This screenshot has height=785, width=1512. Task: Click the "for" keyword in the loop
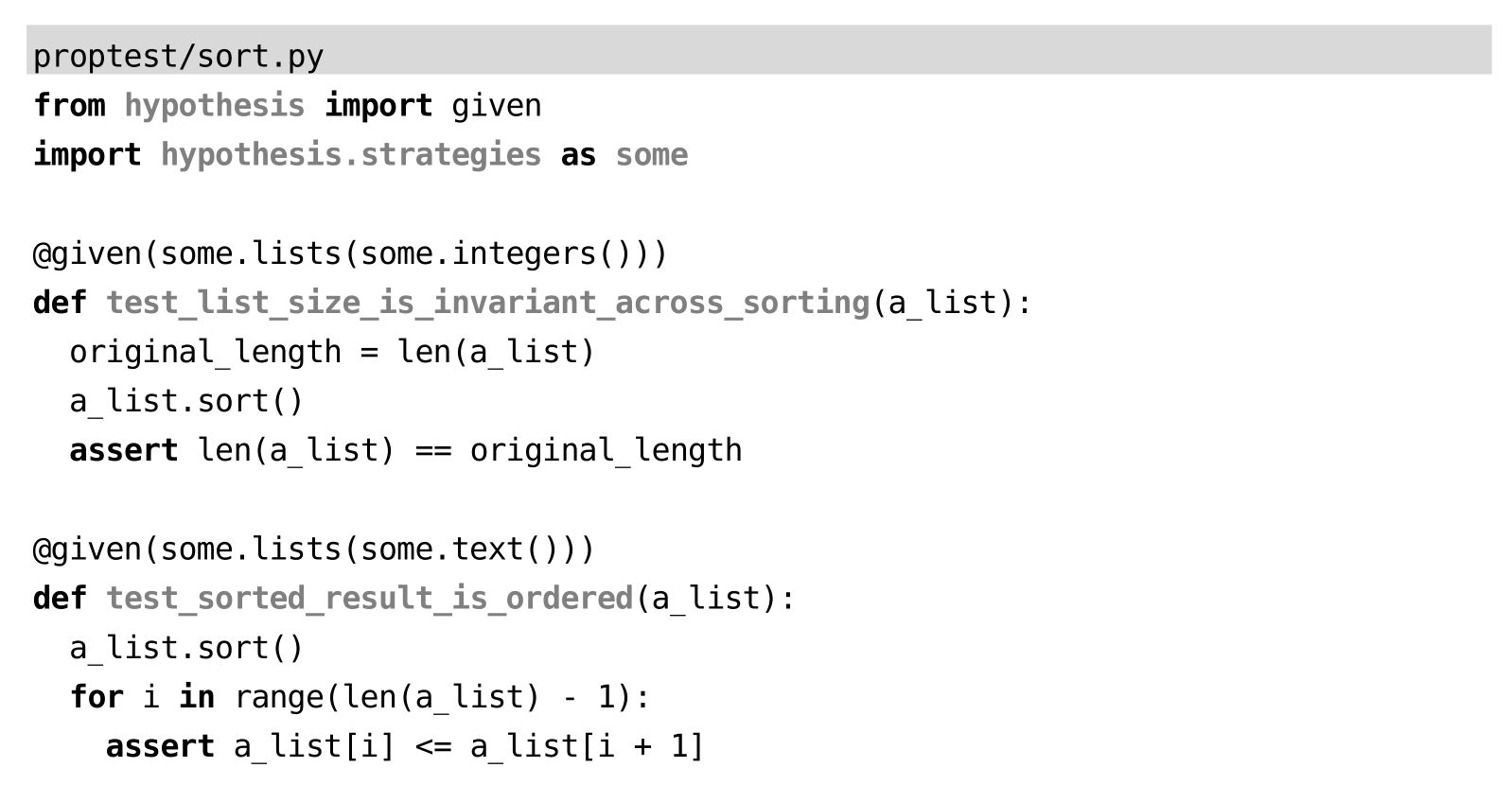tap(97, 697)
